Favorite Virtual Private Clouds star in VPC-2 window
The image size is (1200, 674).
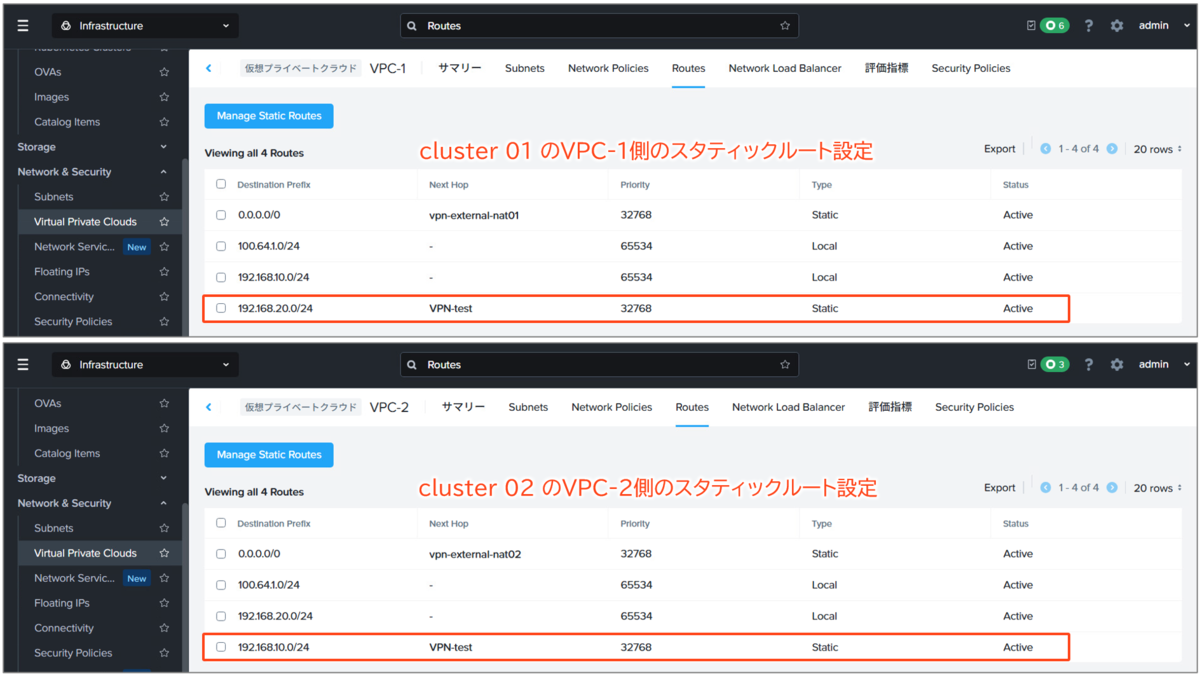164,553
